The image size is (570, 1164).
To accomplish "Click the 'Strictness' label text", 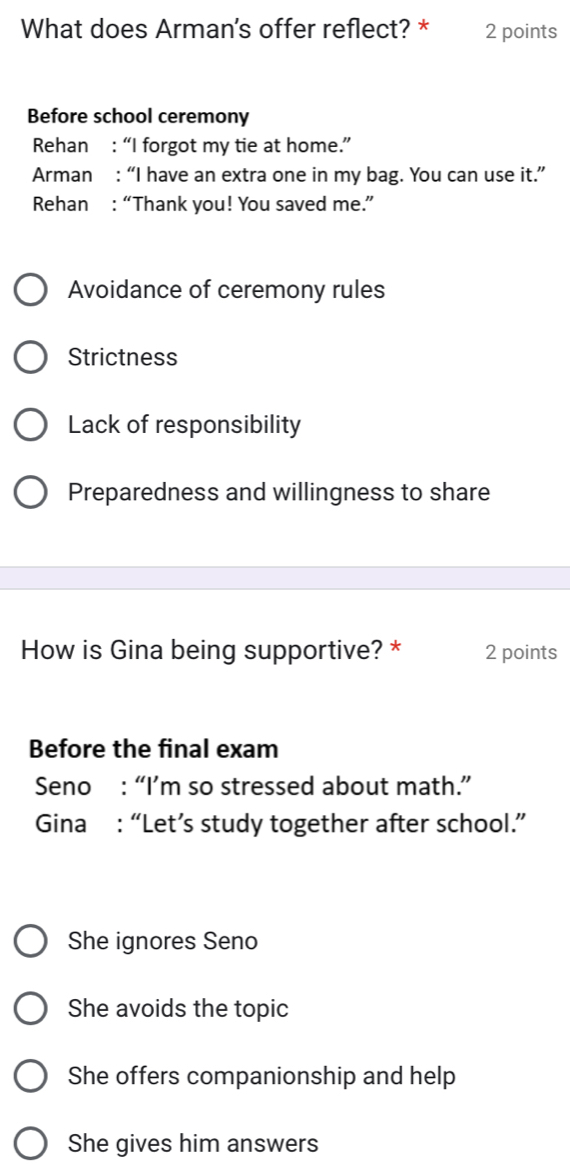I will click(122, 358).
